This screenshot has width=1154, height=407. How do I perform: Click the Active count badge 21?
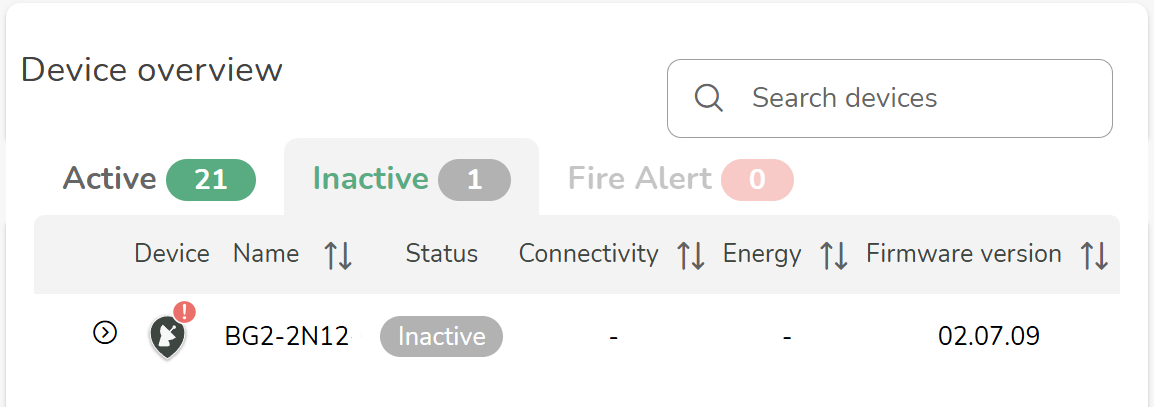tap(211, 180)
